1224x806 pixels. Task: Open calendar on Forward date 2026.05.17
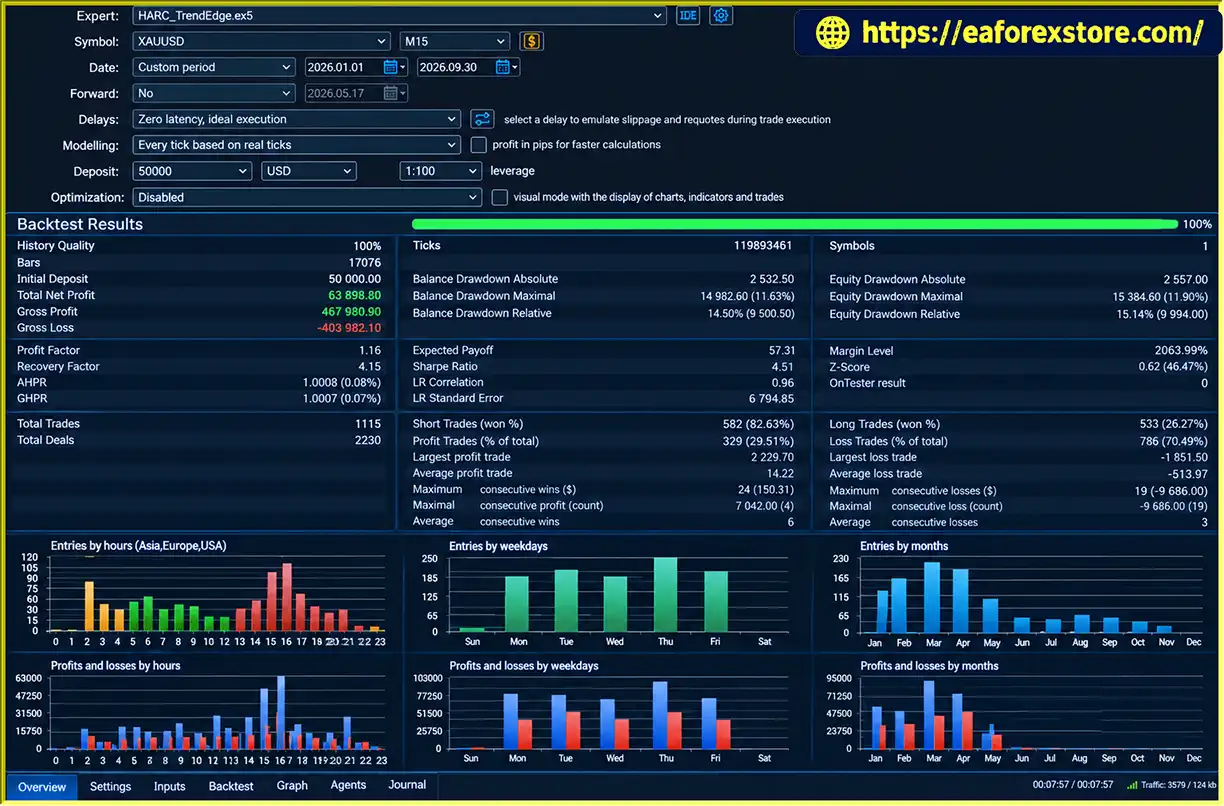coord(391,93)
